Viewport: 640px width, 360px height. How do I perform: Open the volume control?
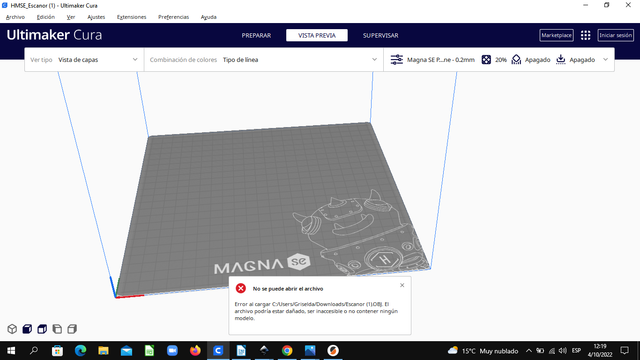[x=563, y=351]
